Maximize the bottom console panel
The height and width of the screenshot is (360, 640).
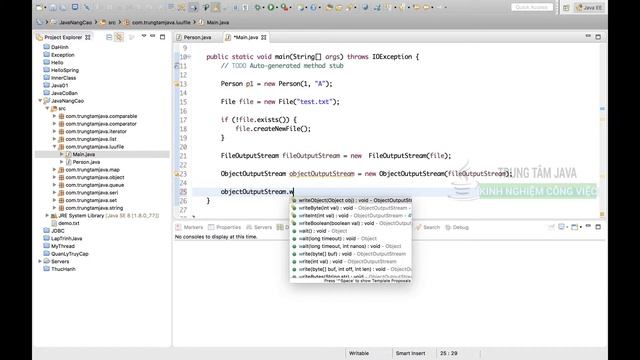click(598, 227)
